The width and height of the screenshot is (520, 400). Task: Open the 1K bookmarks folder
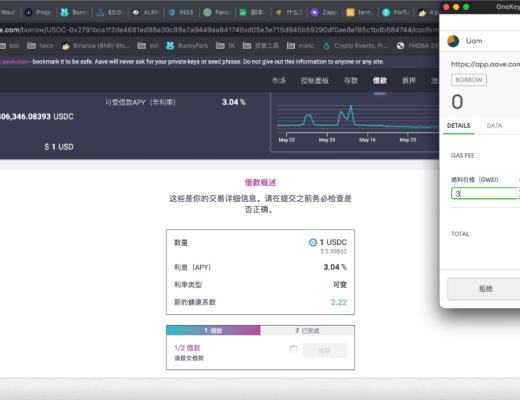tap(226, 45)
